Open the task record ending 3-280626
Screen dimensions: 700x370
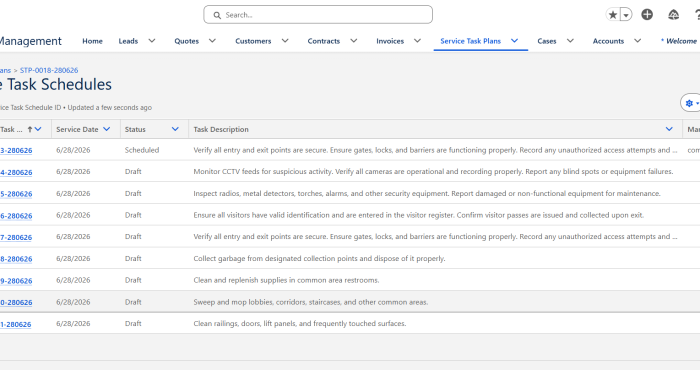16,151
